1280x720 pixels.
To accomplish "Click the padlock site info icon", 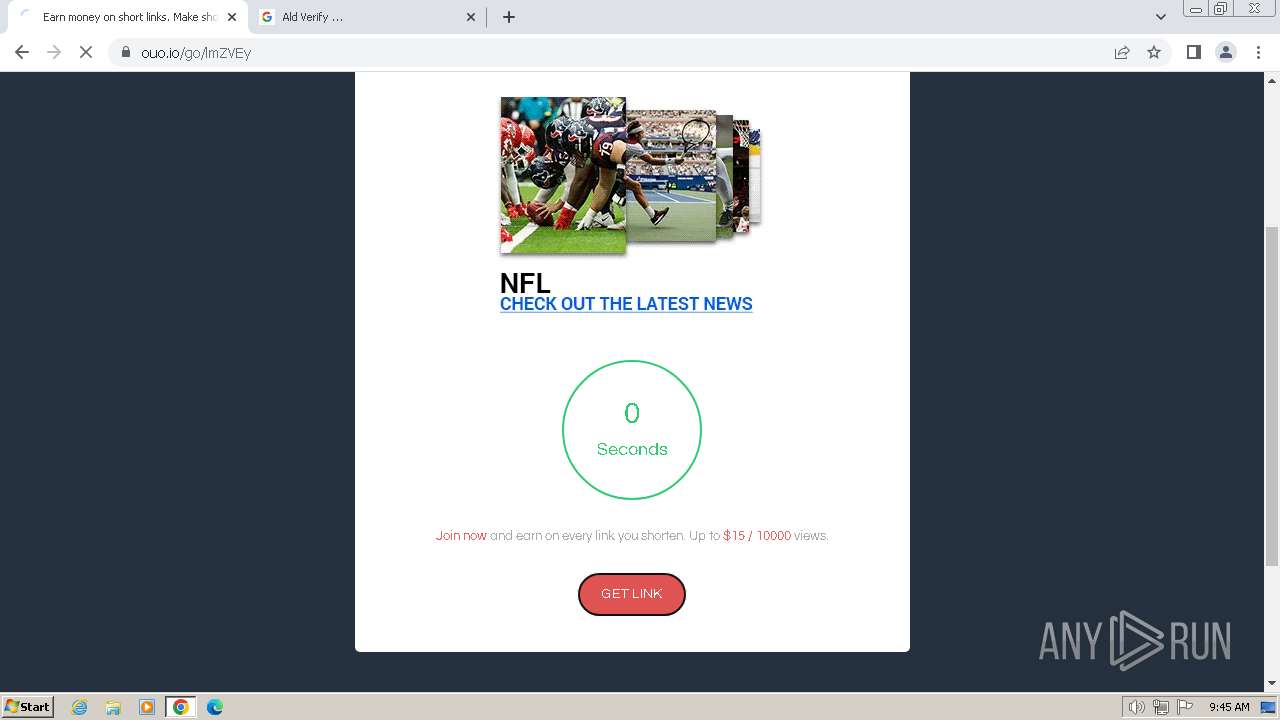I will point(126,52).
